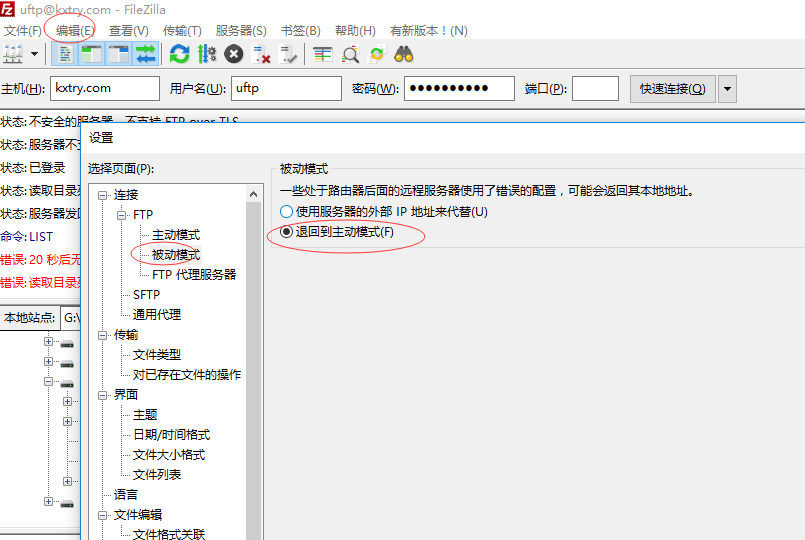Open Site Manager dropdown arrow

[34, 54]
